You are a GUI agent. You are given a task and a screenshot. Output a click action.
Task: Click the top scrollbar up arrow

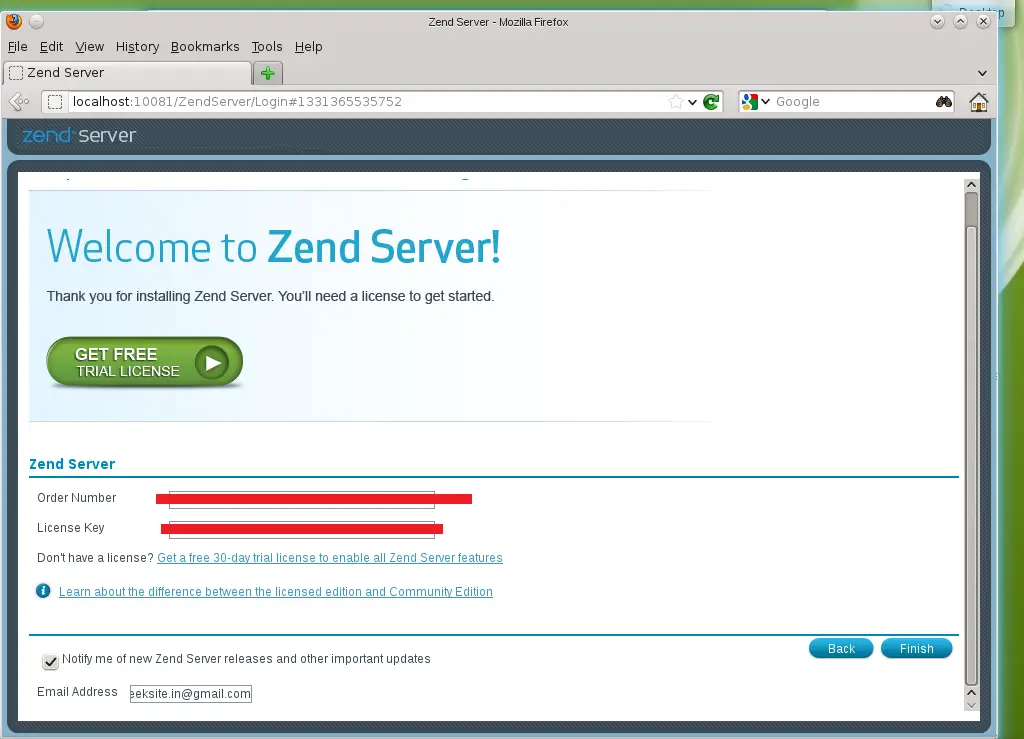coord(971,185)
